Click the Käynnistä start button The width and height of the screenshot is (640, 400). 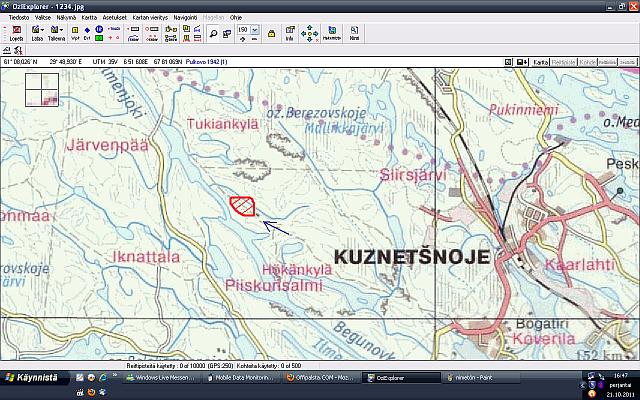30,378
